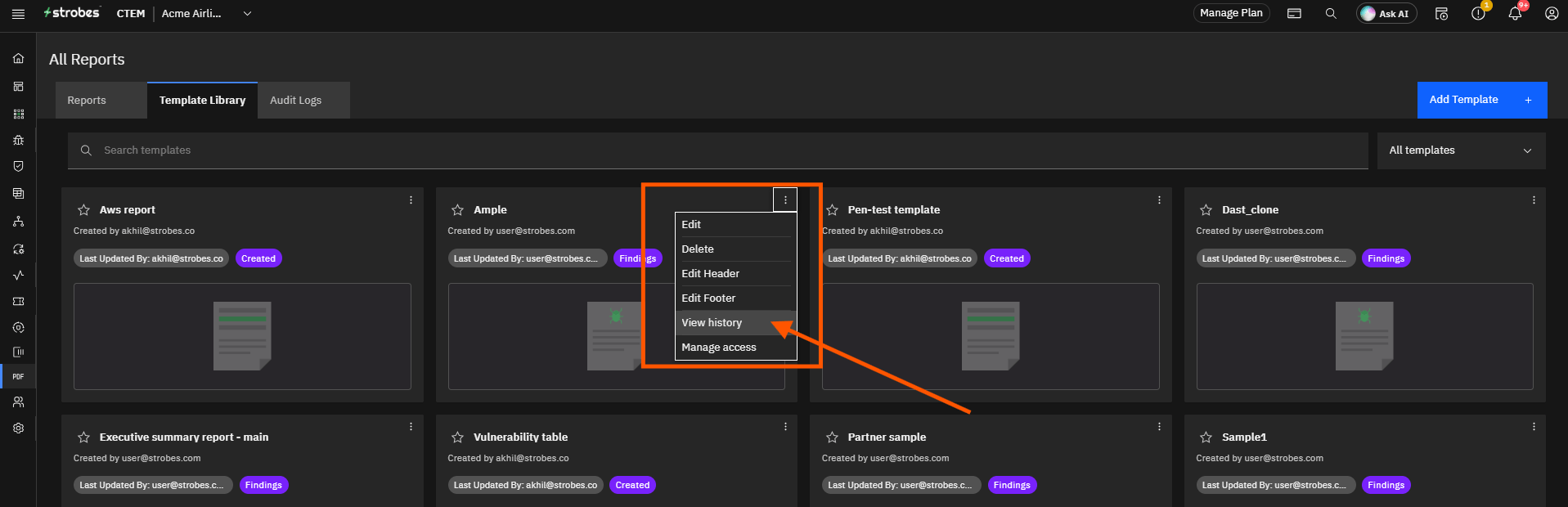The width and height of the screenshot is (1568, 507).
Task: Switch to the Reports tab
Action: pos(101,101)
